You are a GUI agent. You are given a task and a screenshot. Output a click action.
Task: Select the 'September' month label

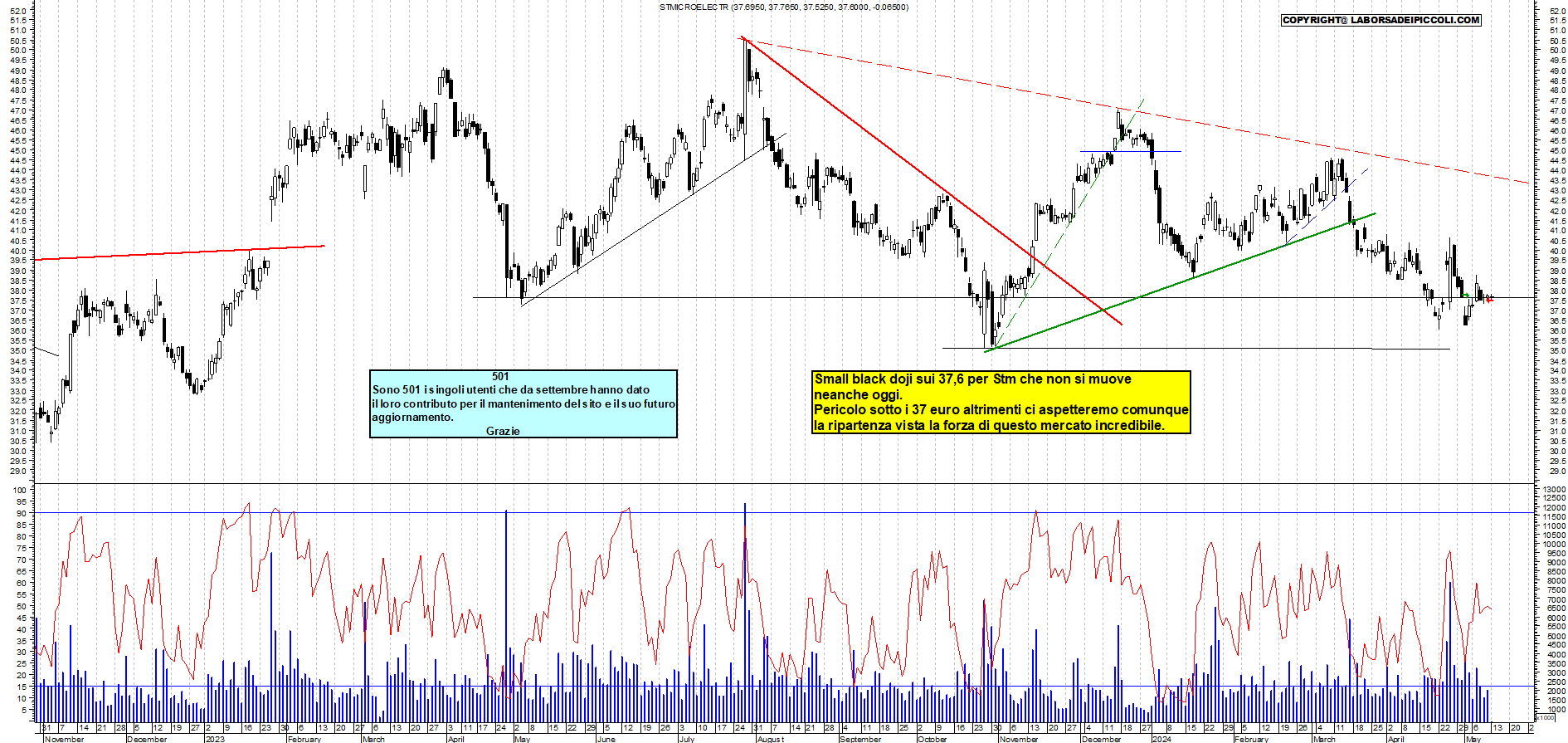tap(860, 739)
